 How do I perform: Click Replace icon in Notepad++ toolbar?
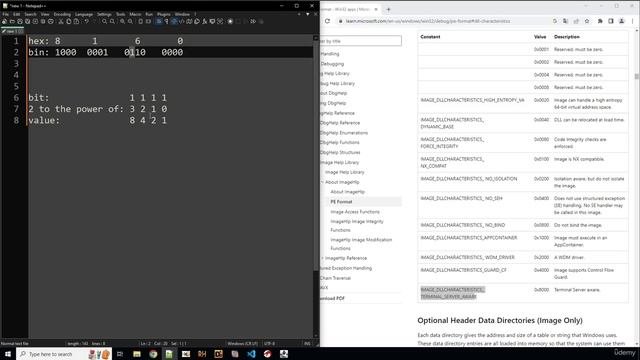point(112,22)
